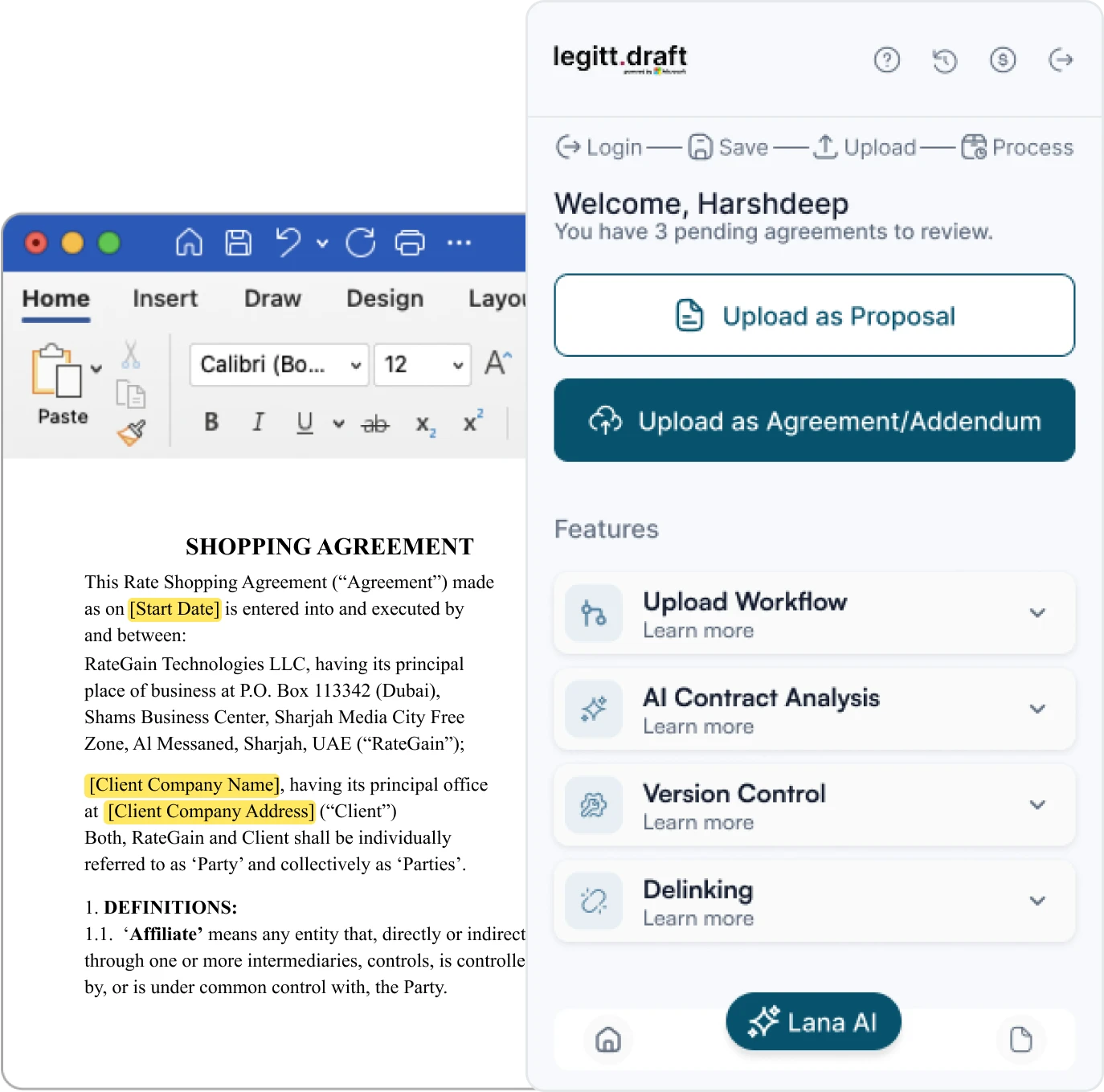Viewport: 1104px width, 1092px height.
Task: Click the Undo arrow in Word toolbar
Action: 288,243
